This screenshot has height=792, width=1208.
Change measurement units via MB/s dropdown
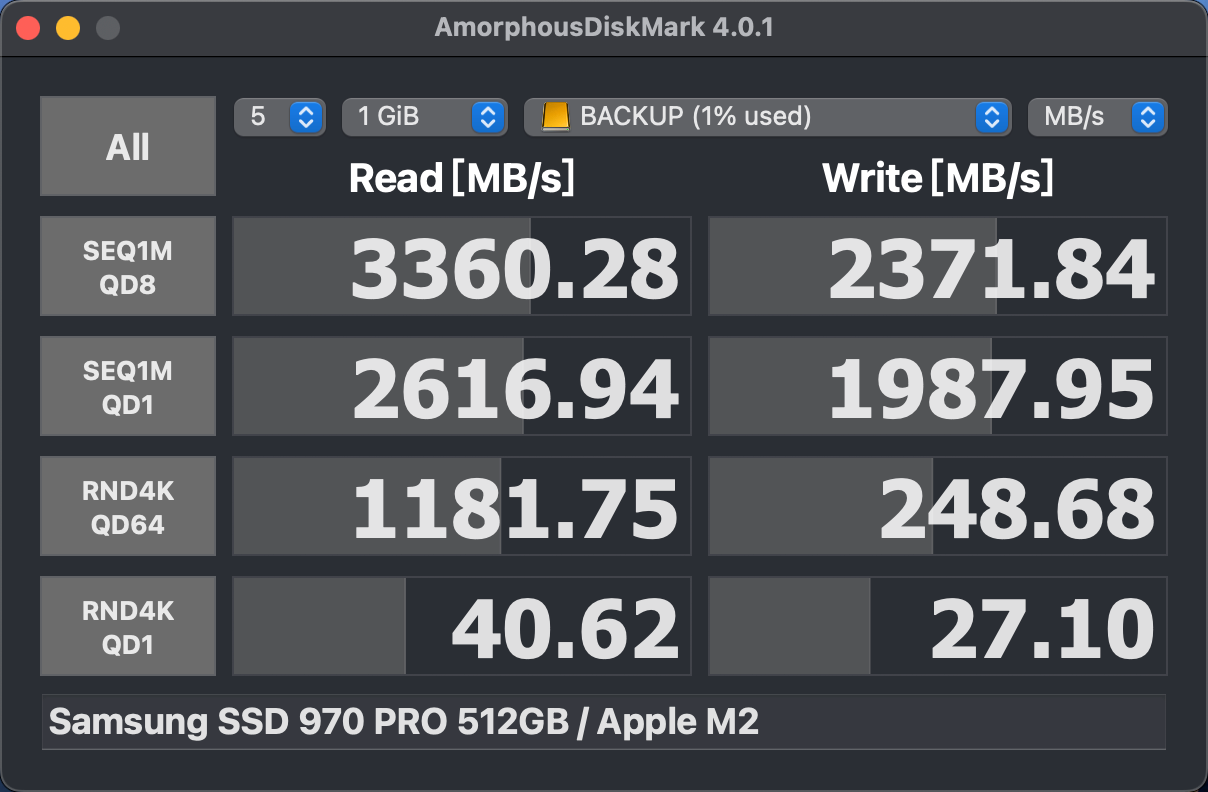1097,117
